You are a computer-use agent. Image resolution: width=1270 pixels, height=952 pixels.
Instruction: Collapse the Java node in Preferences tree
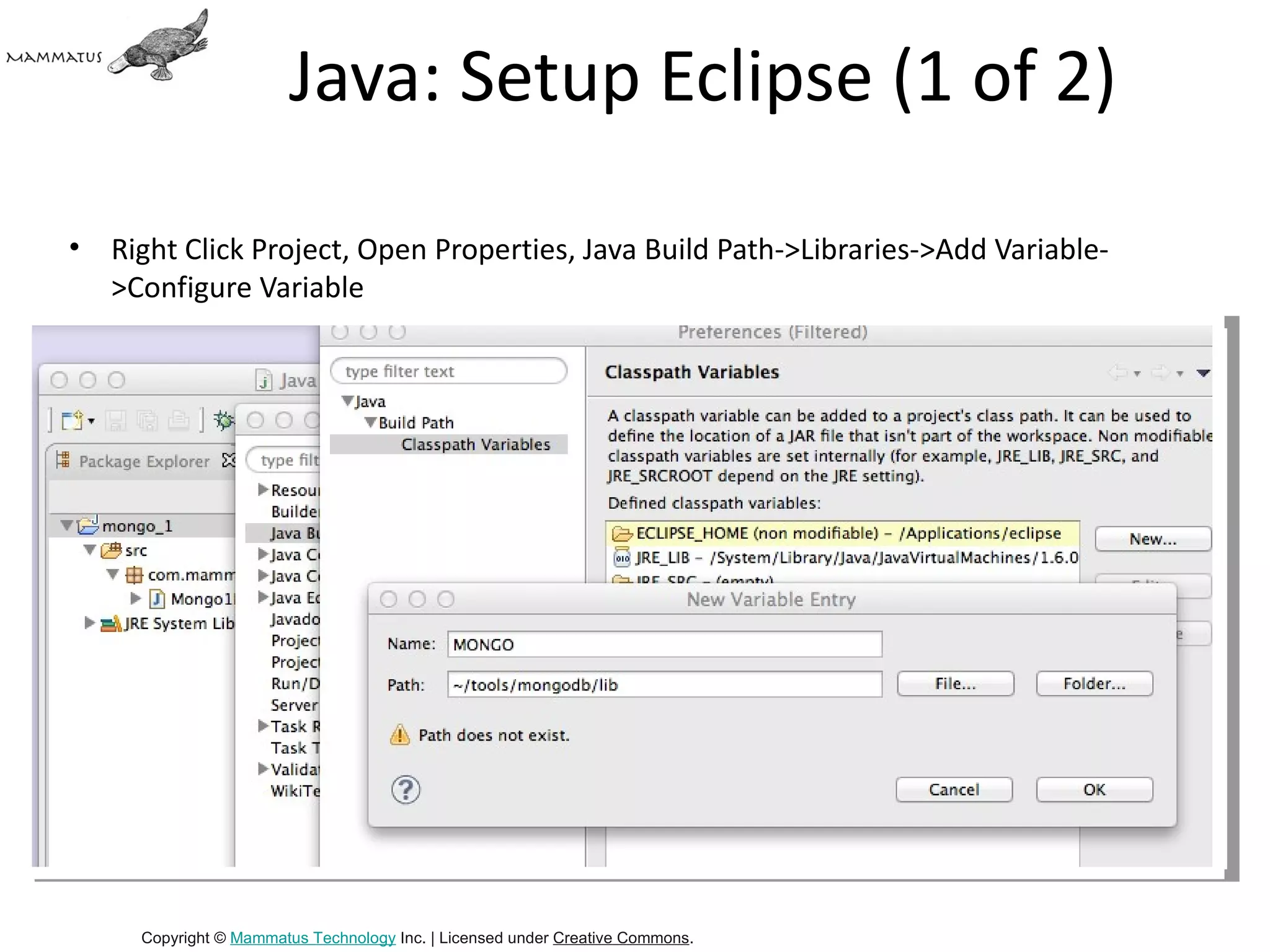(x=347, y=401)
